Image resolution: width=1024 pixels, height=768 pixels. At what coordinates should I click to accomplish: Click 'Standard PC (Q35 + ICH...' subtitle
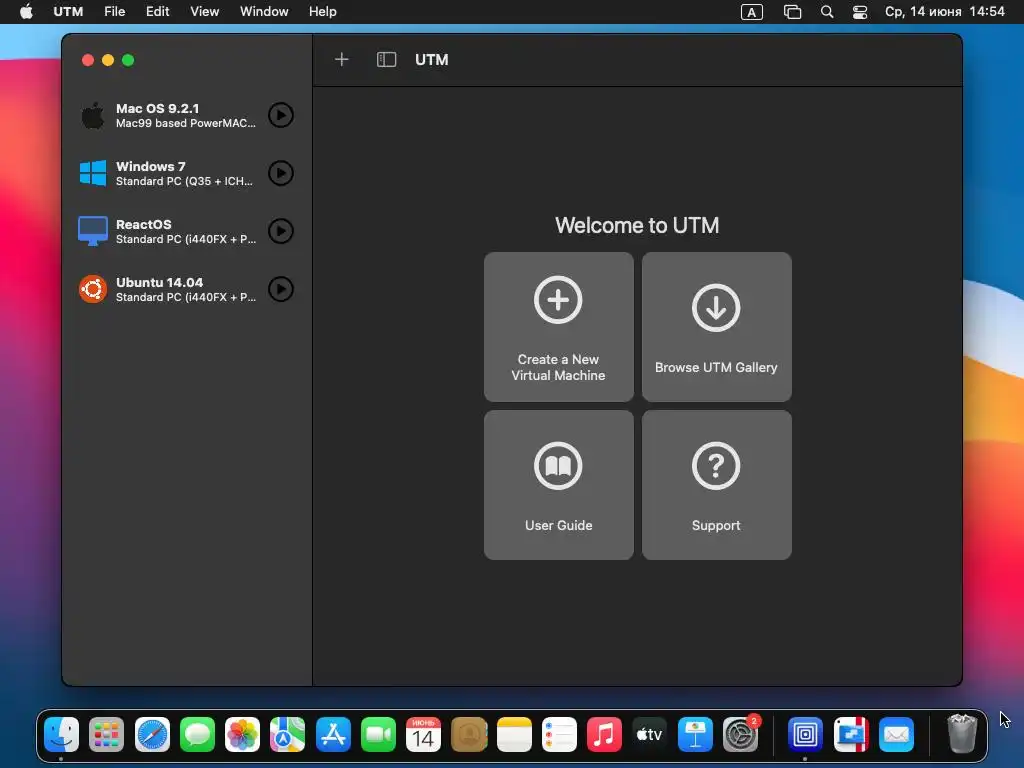(184, 182)
